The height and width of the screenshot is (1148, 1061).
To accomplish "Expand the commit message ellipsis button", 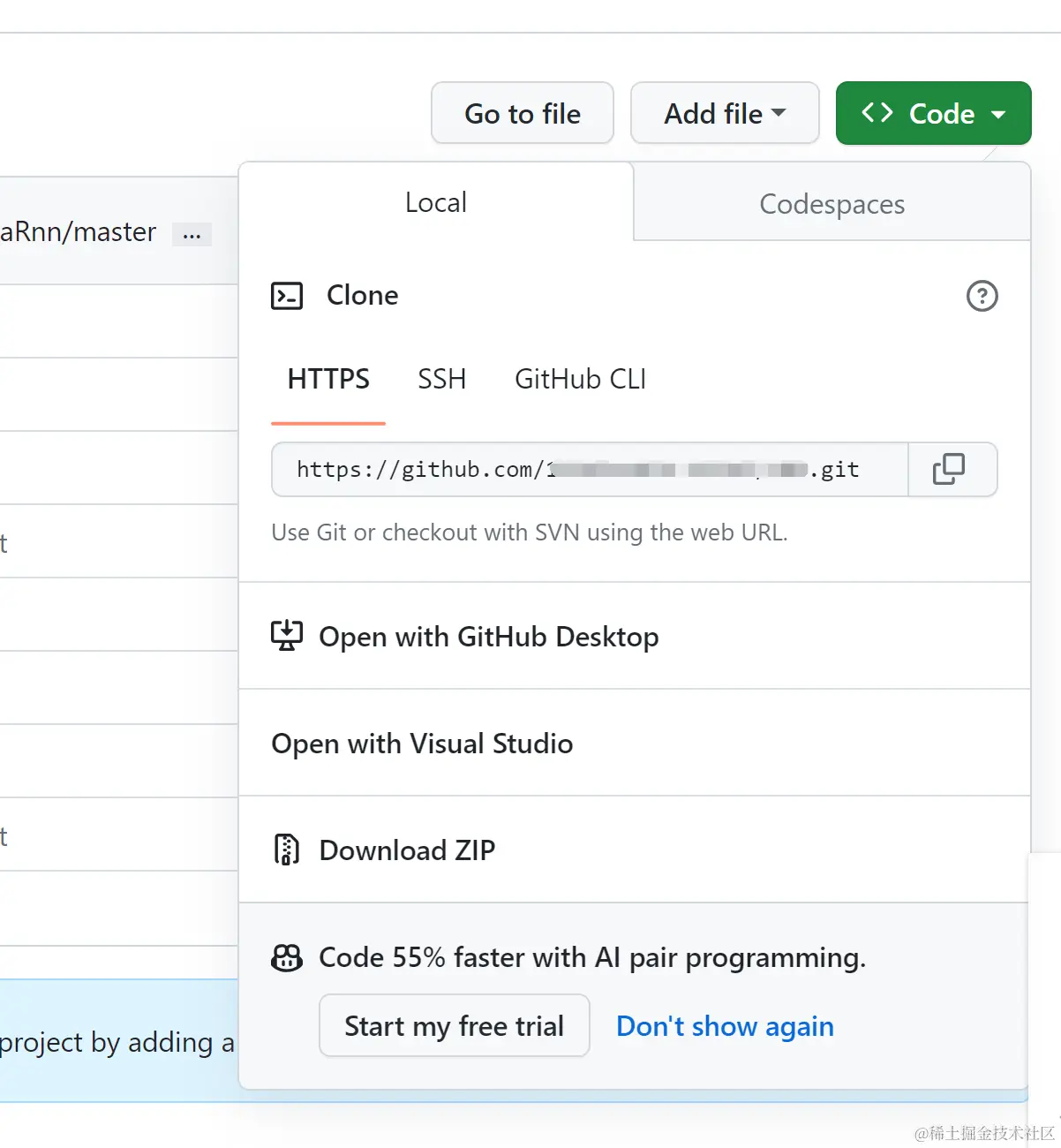I will (192, 235).
